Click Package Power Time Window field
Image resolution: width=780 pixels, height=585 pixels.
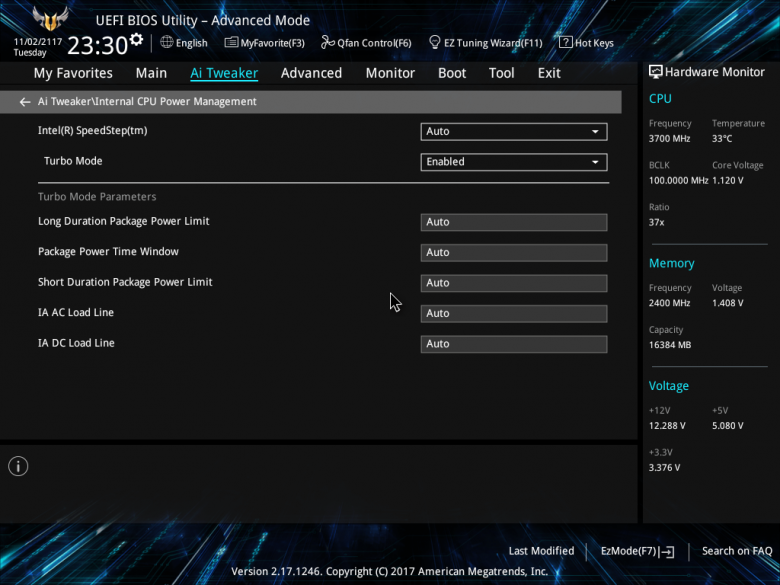click(514, 253)
